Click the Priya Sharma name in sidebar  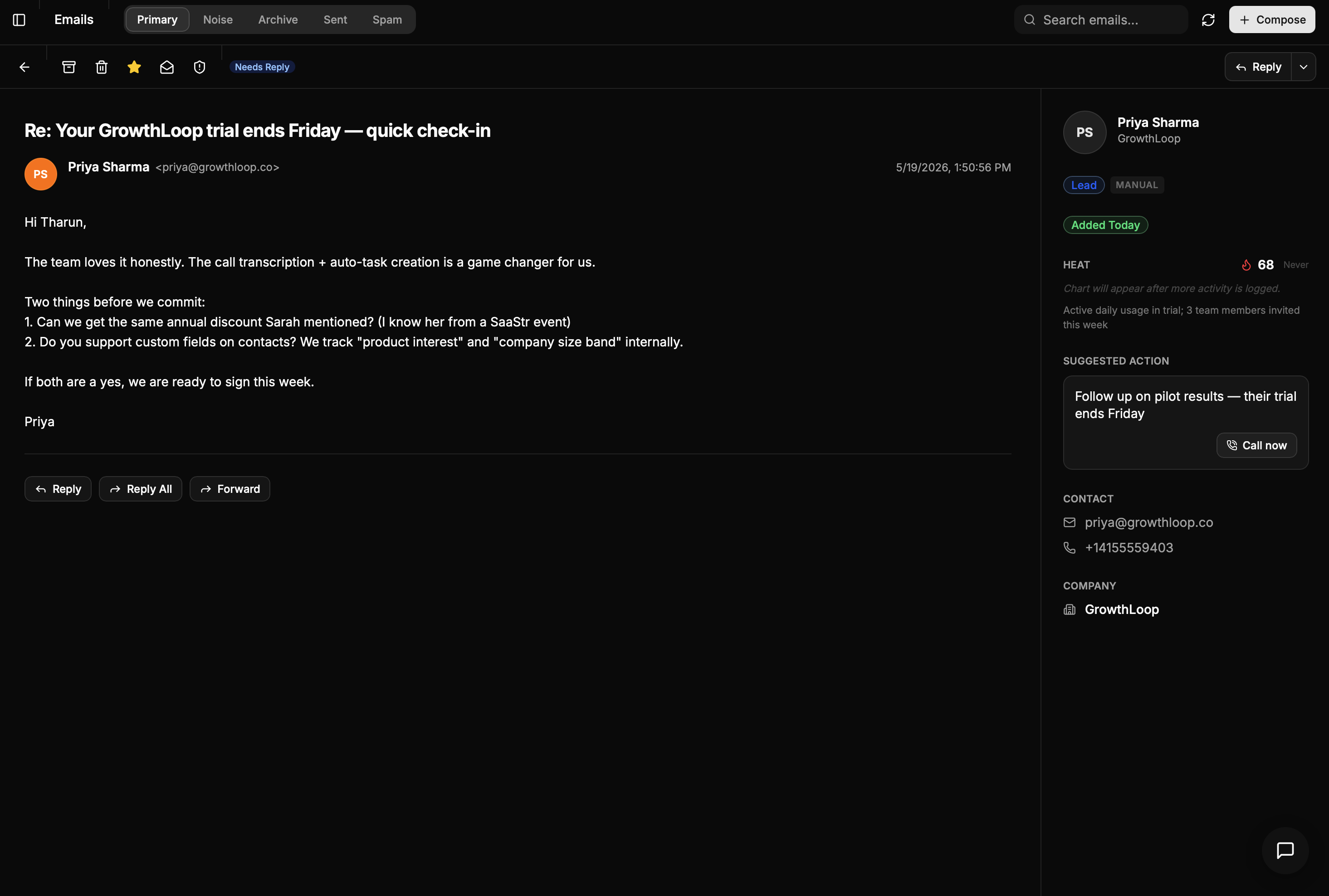1158,122
